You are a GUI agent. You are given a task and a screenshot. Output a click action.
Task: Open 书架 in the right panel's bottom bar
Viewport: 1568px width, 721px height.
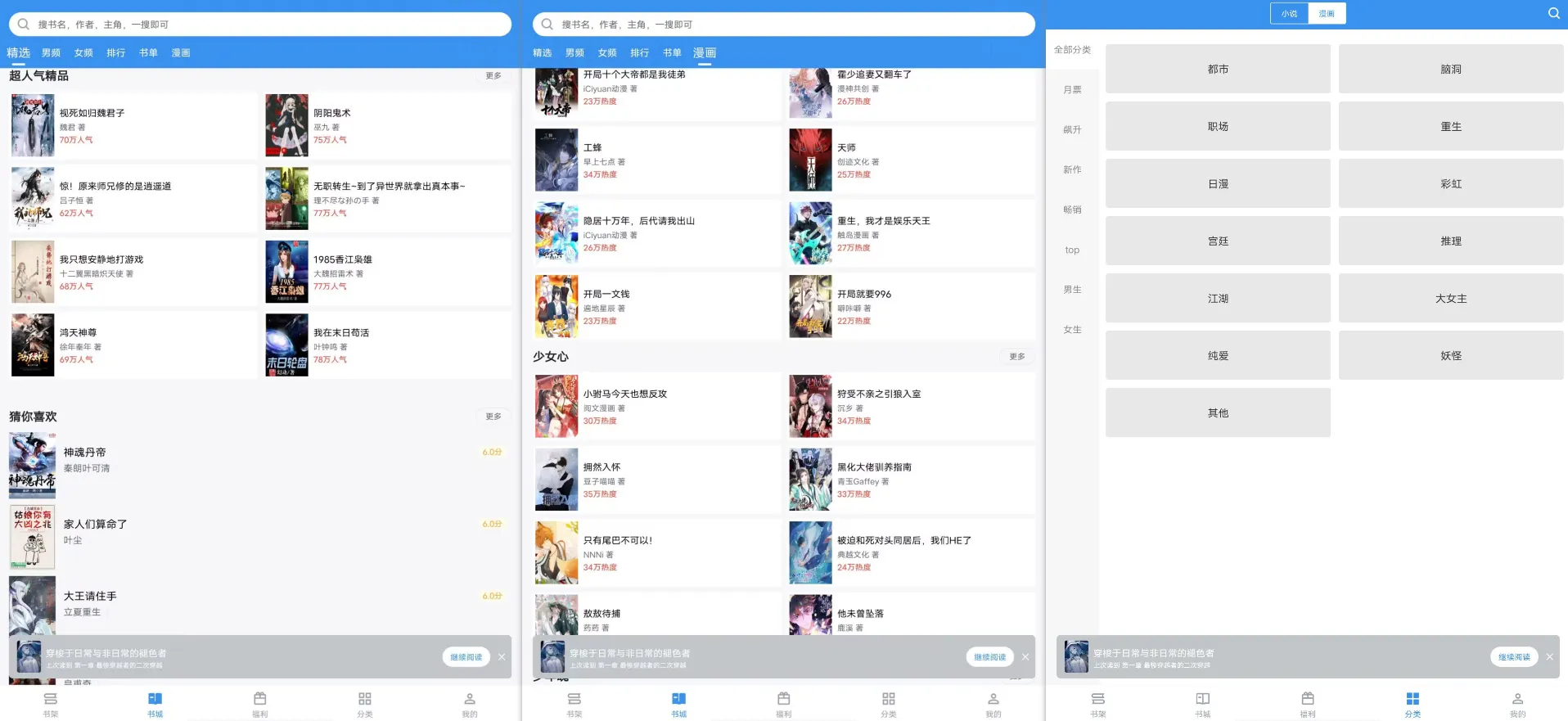[1098, 704]
